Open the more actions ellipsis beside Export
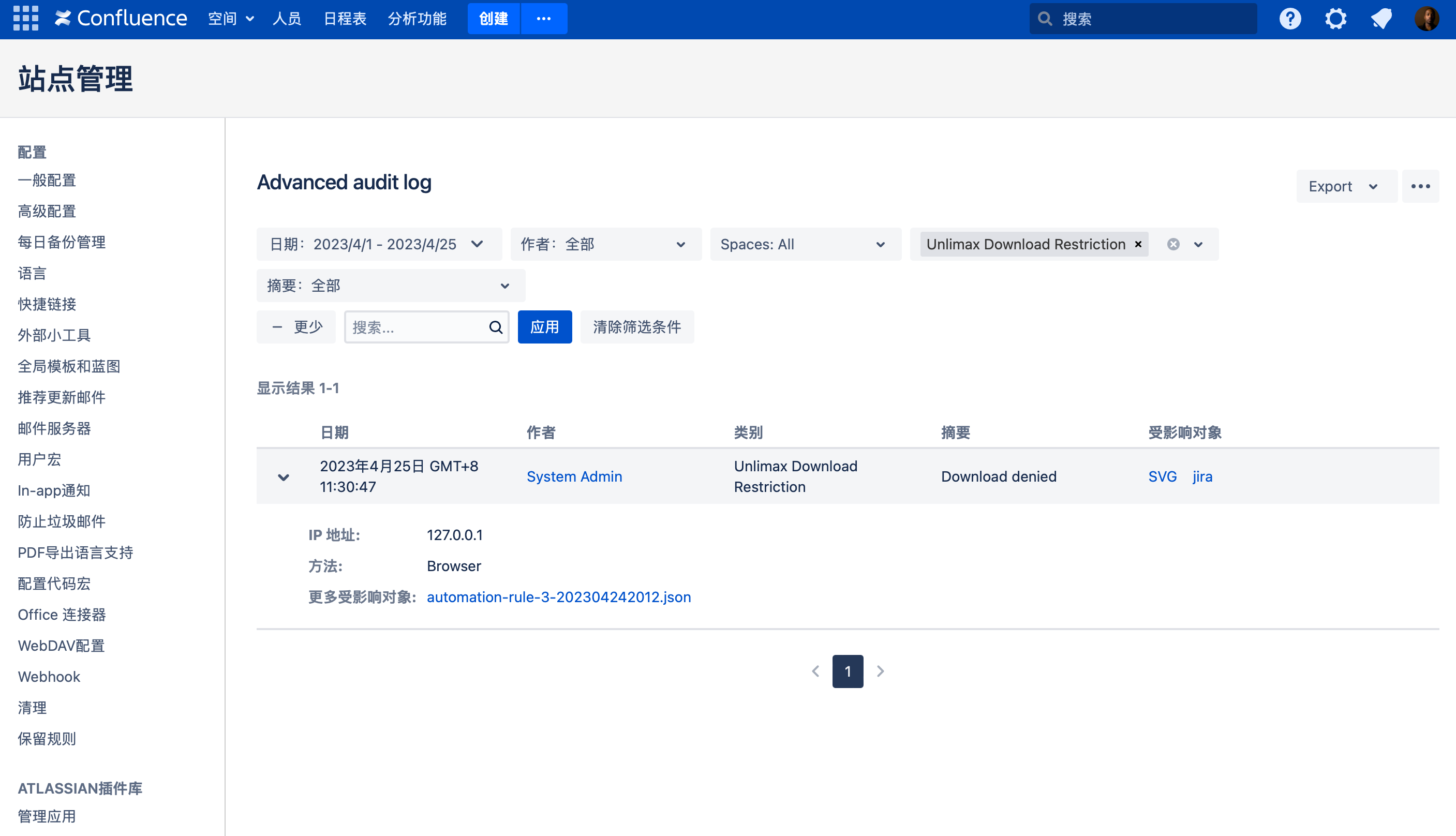 1420,186
